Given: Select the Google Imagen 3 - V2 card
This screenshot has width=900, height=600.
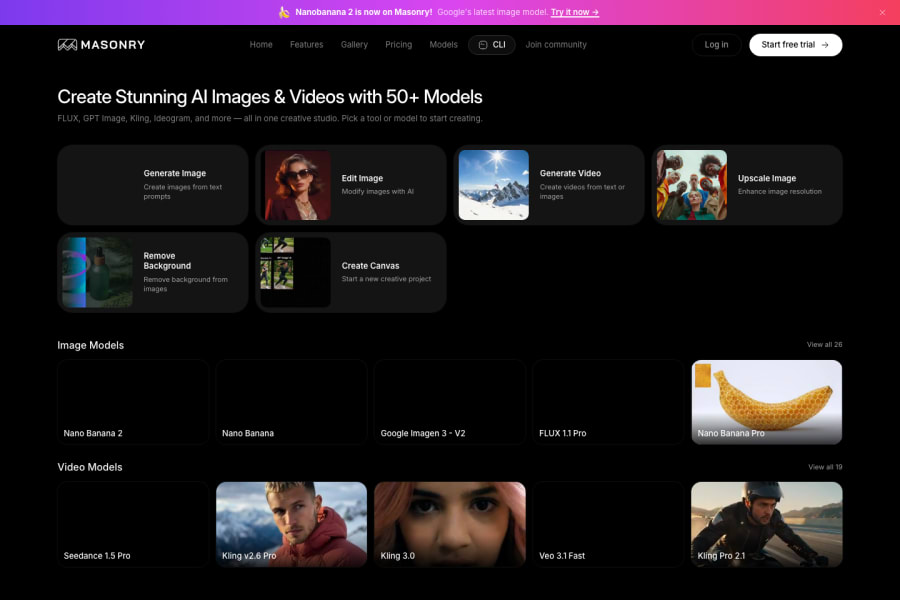Looking at the screenshot, I should tap(450, 402).
